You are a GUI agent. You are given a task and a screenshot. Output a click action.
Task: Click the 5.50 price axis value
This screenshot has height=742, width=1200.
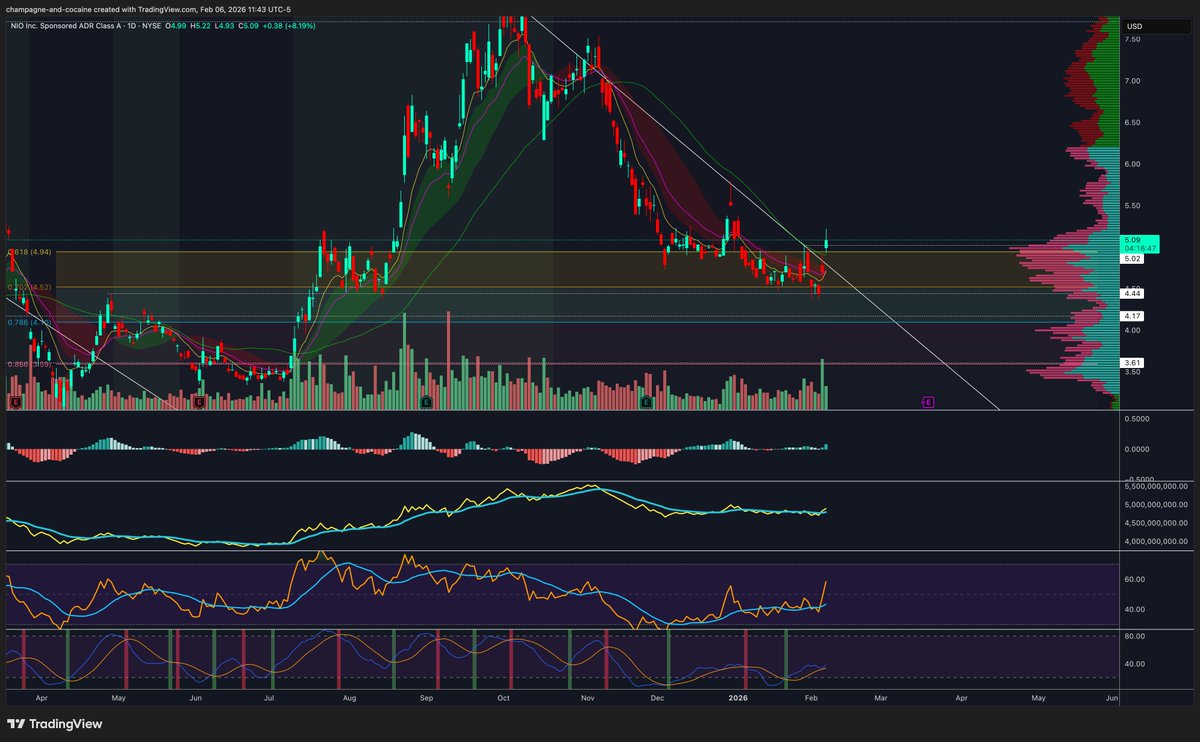coord(1132,205)
